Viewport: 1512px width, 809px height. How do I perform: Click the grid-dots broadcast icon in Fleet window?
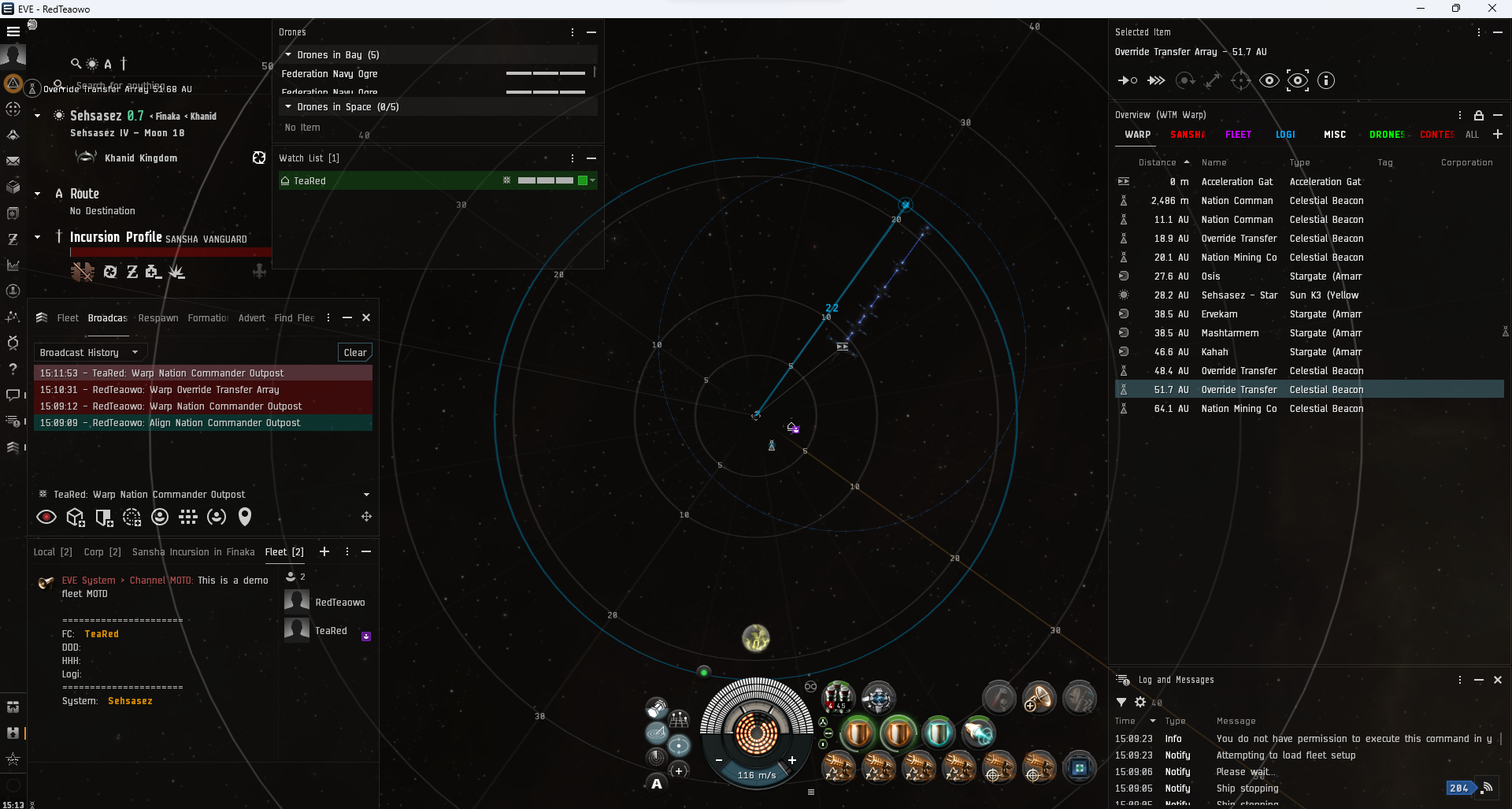[188, 517]
